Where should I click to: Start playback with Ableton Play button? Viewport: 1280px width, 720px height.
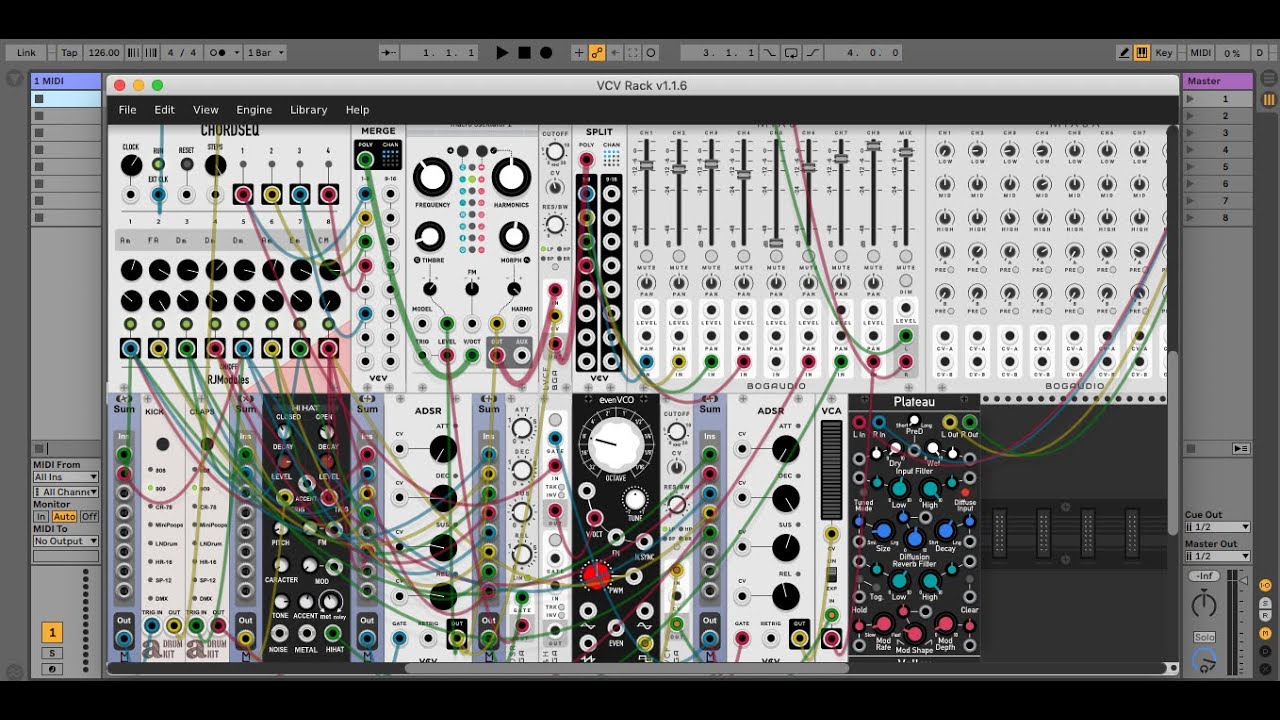pos(502,53)
